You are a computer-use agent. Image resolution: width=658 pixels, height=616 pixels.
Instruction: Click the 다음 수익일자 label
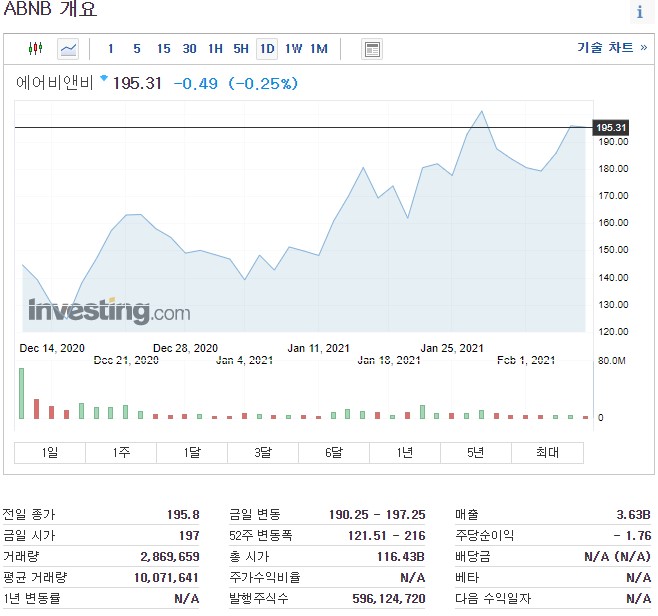point(493,598)
